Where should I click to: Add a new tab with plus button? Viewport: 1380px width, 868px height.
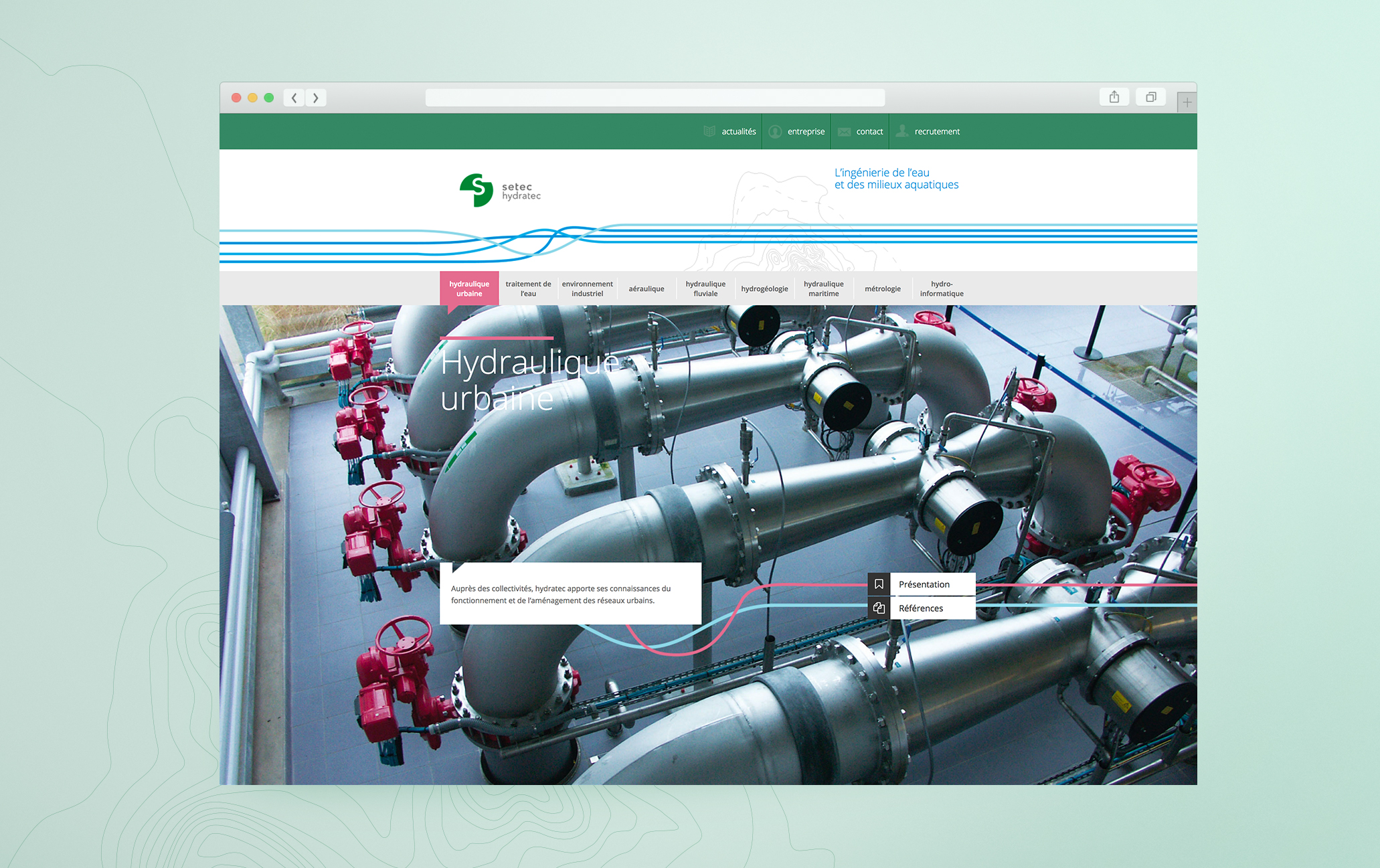1187,102
